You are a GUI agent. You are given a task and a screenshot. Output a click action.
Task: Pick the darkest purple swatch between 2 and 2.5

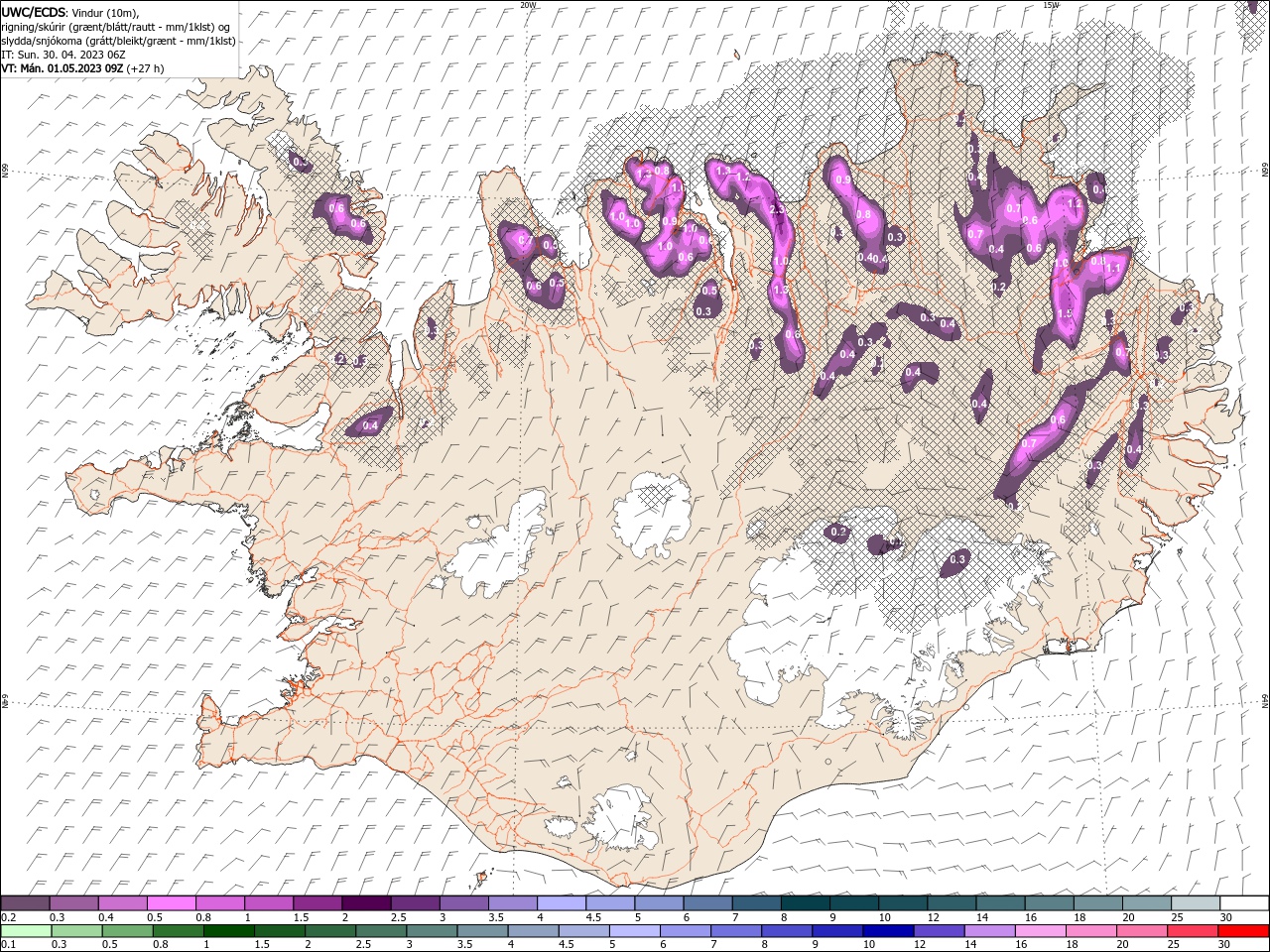(365, 903)
